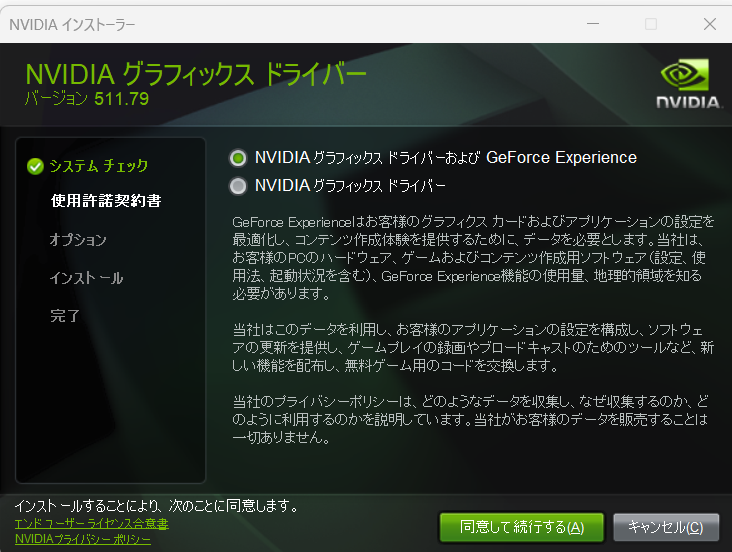The image size is (732, 552).
Task: Open エンド ユーザー ライセンス合意書 link
Action: [x=92, y=524]
